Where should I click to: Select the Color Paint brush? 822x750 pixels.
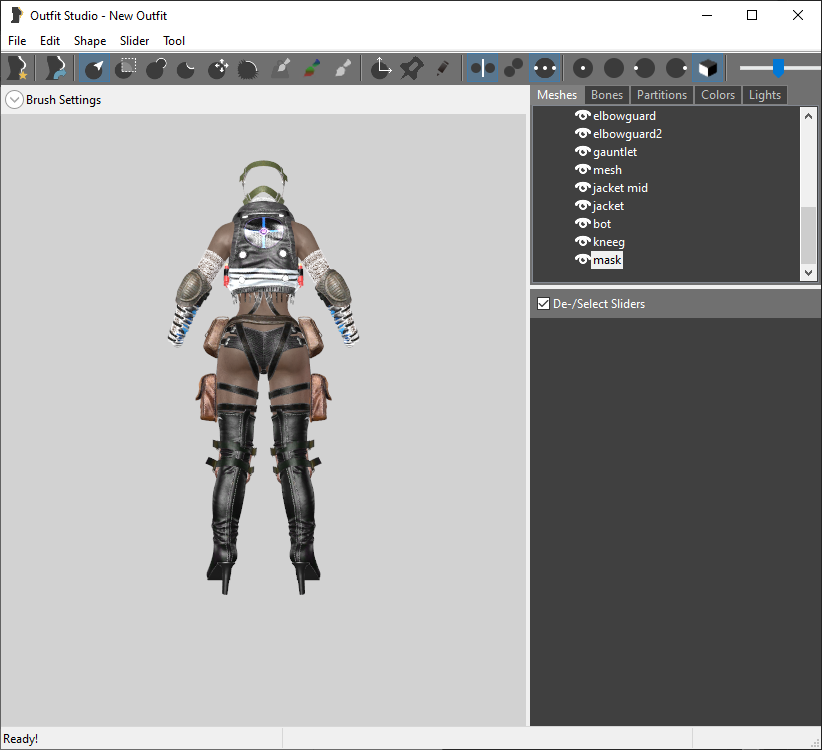pyautogui.click(x=312, y=68)
